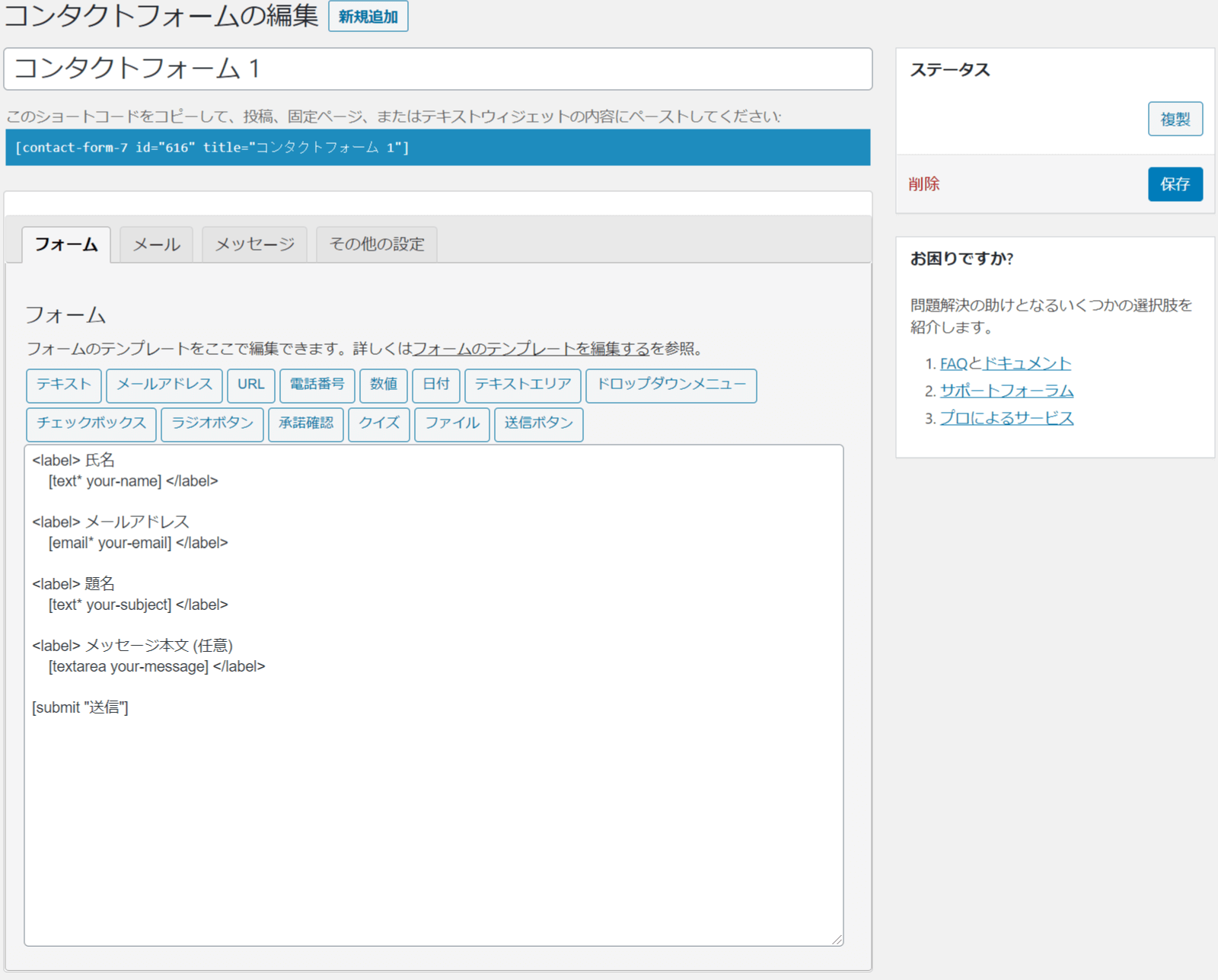The image size is (1218, 980).
Task: Insert a ラジオボタン tag
Action: pyautogui.click(x=212, y=424)
